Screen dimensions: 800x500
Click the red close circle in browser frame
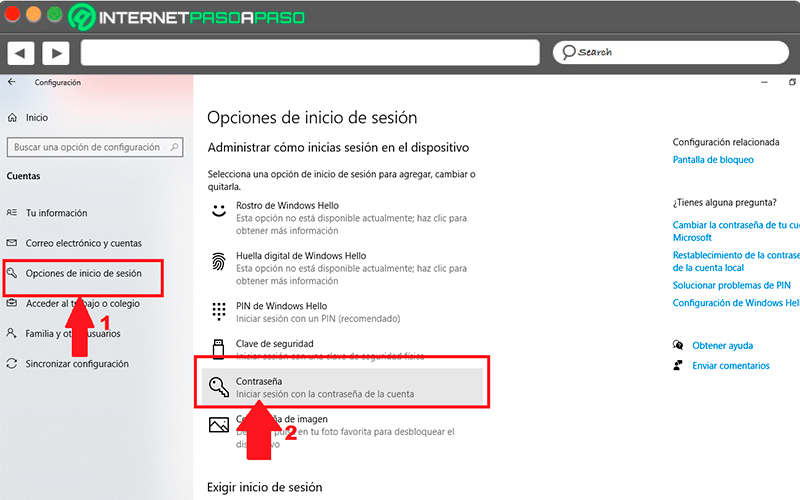point(13,14)
